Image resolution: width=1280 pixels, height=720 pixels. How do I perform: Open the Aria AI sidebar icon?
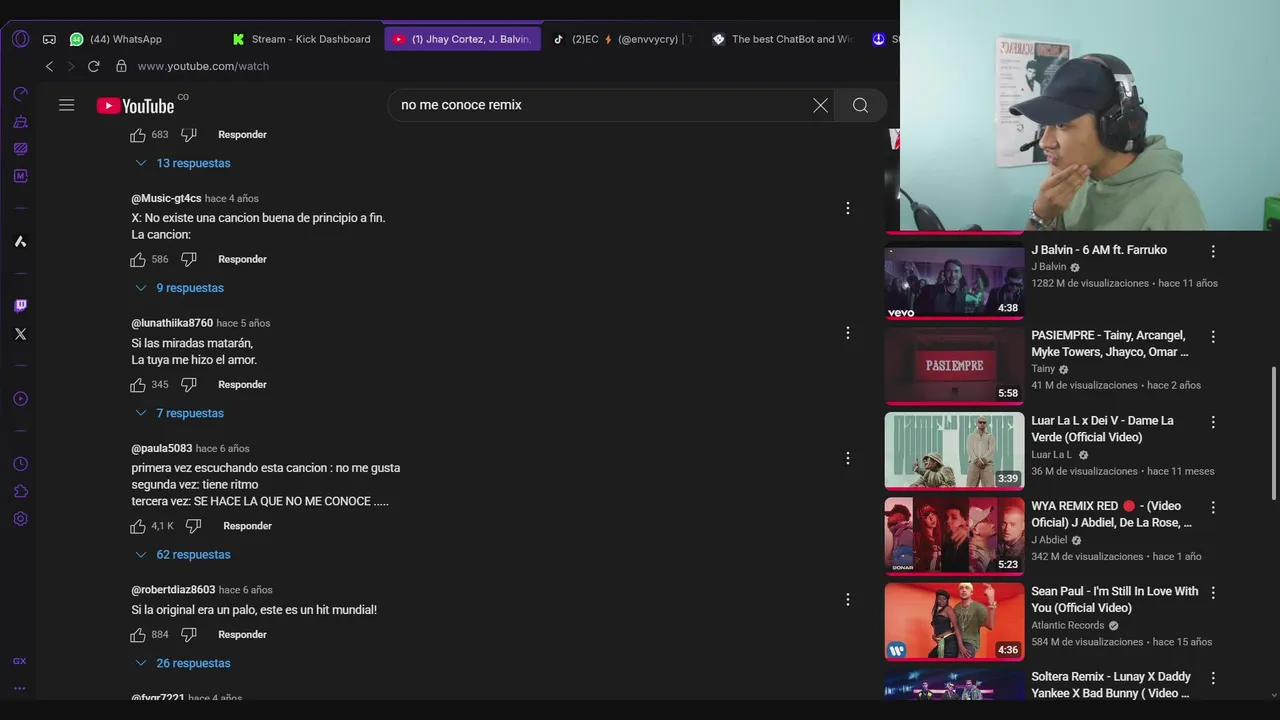click(20, 241)
